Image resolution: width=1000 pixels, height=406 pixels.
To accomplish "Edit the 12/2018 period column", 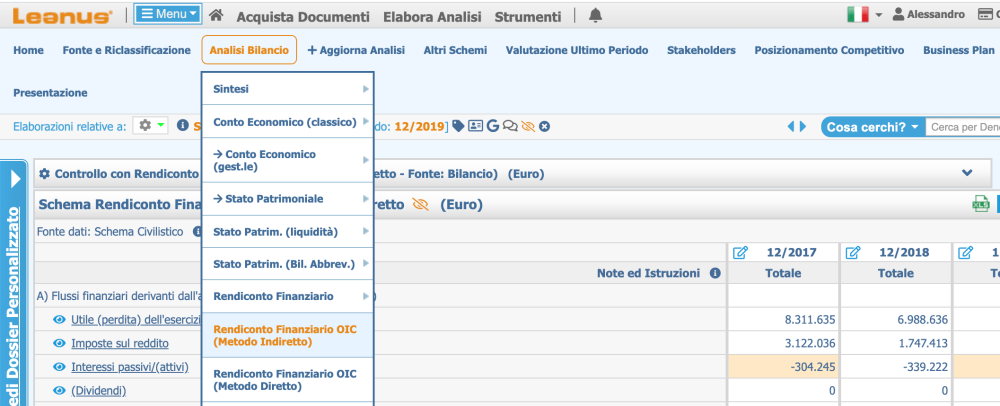I will pyautogui.click(x=854, y=253).
